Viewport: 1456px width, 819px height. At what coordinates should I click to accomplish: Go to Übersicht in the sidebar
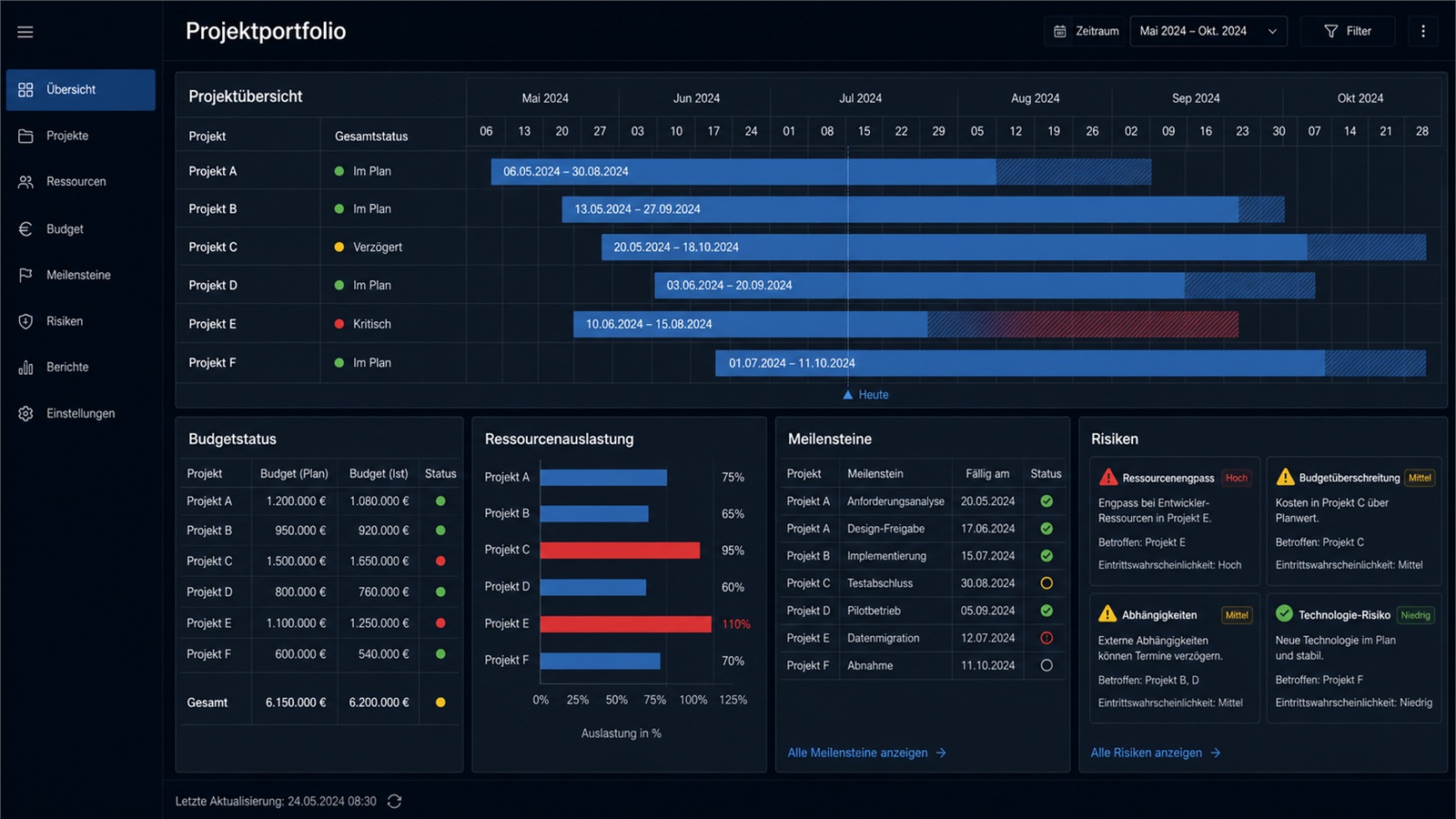point(81,90)
